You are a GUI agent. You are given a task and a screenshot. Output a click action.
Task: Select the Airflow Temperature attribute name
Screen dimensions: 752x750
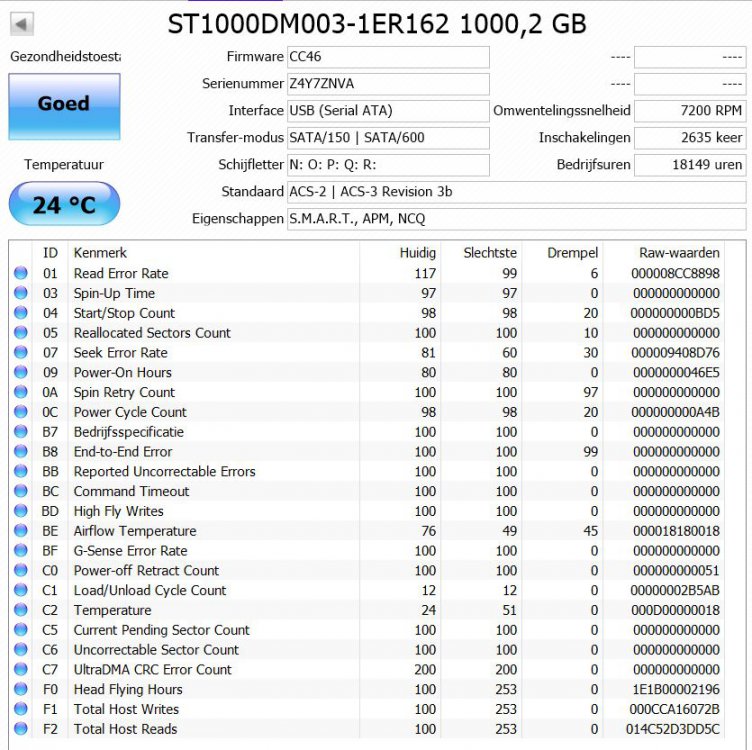tap(135, 531)
